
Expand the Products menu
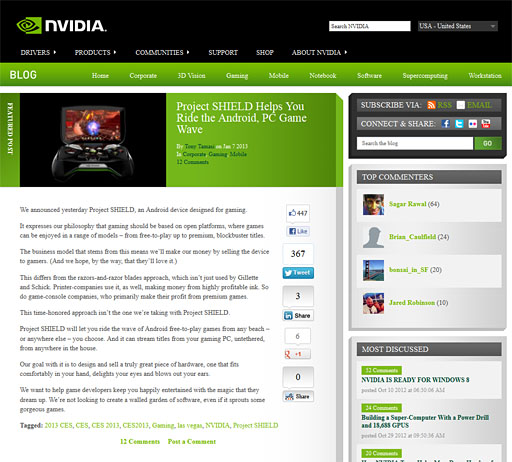click(x=95, y=52)
